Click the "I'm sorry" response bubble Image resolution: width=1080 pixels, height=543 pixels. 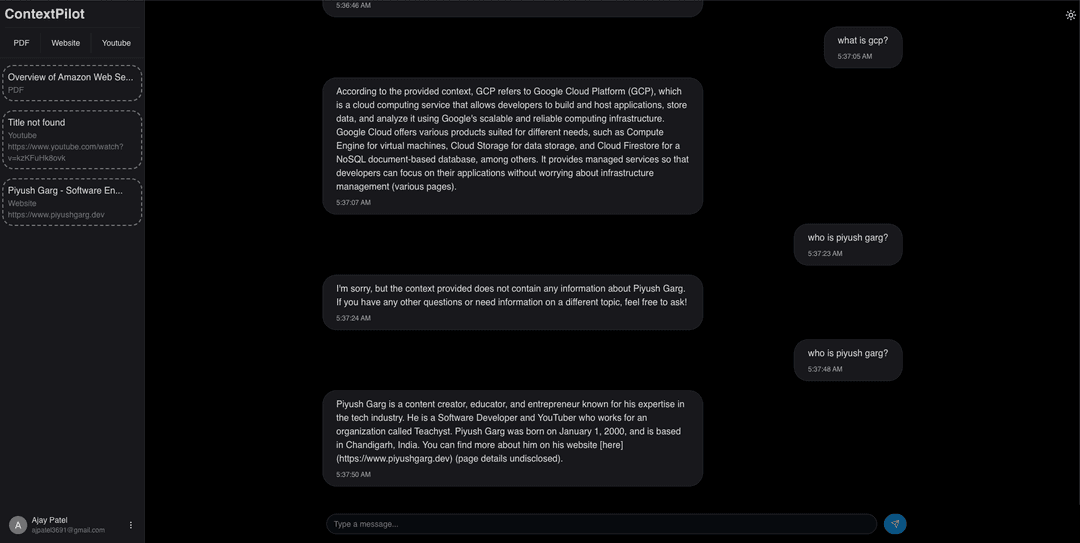[x=512, y=302]
